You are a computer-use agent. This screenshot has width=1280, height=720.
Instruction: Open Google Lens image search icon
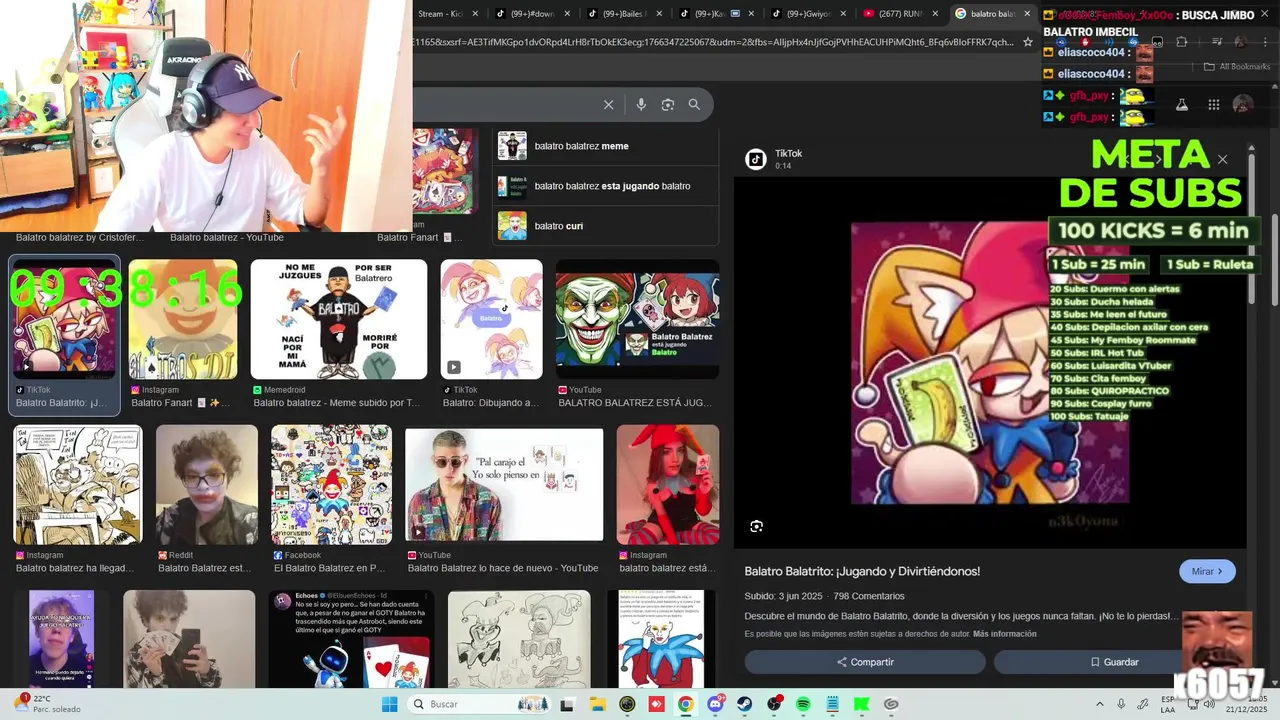click(668, 105)
